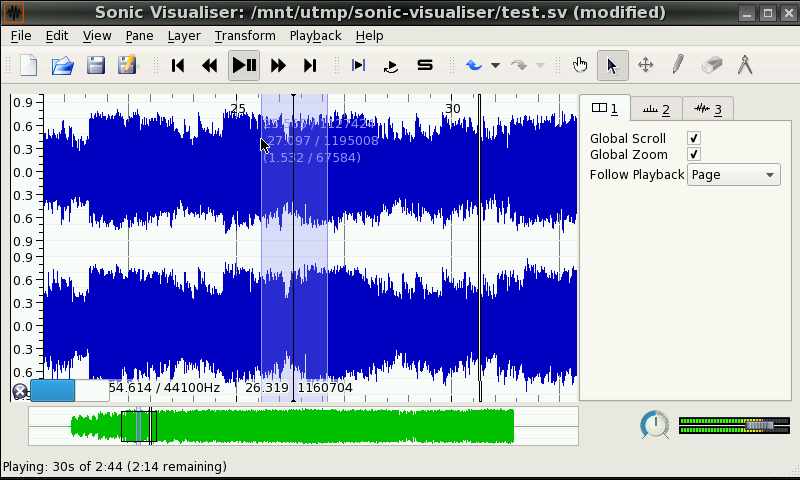Click the '27.097 / 1195008' selection end text
The height and width of the screenshot is (480, 800).
[322, 141]
